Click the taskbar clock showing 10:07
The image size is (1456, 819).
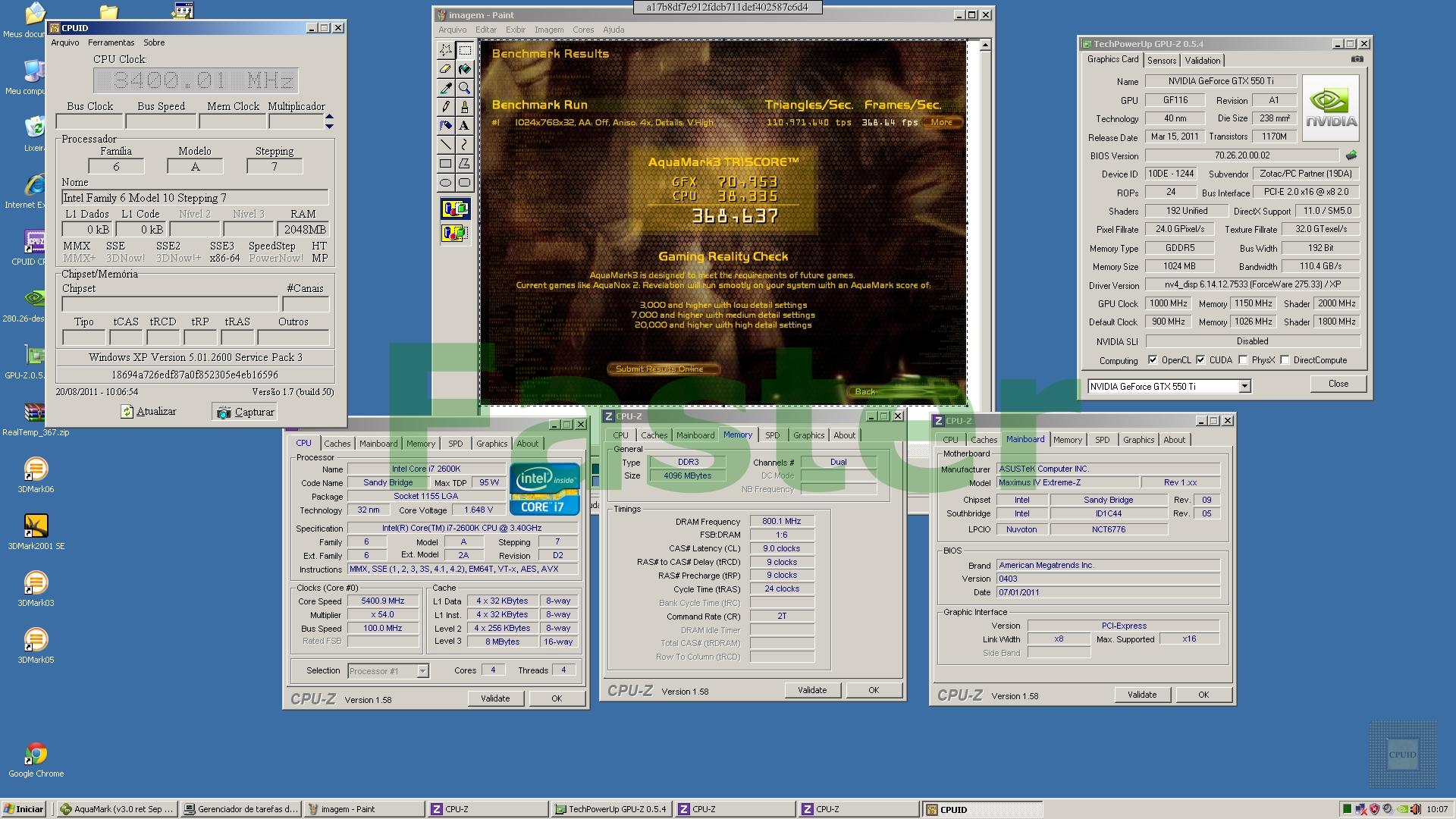[x=1437, y=809]
